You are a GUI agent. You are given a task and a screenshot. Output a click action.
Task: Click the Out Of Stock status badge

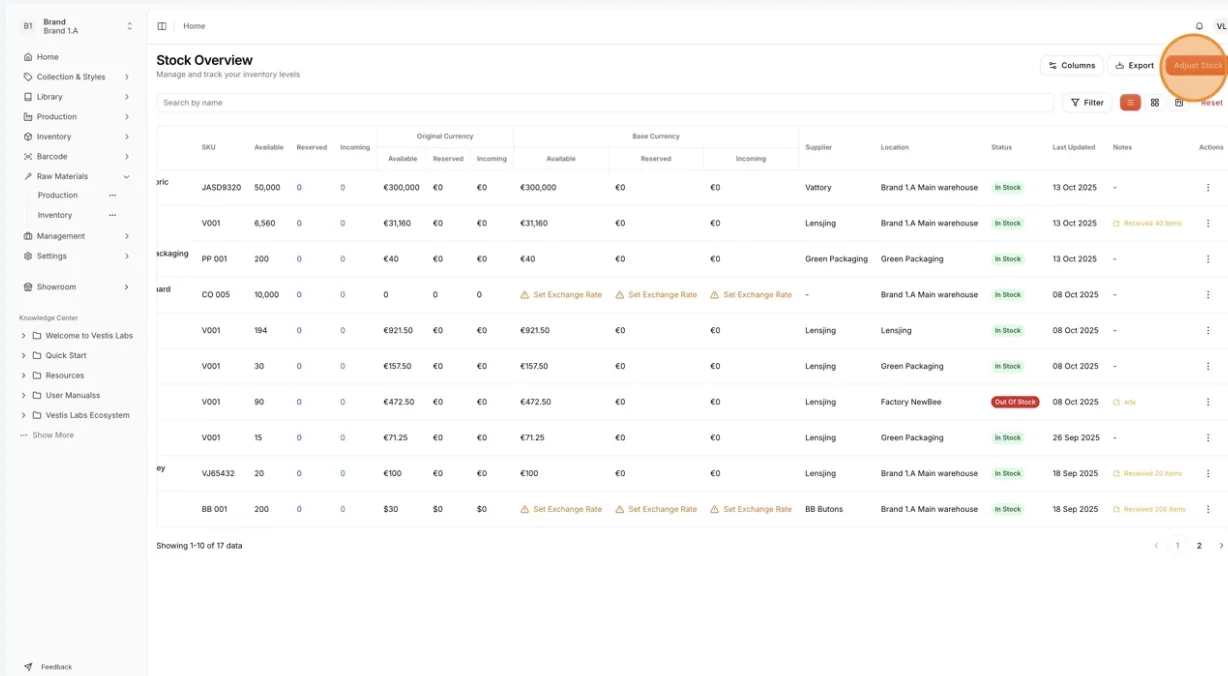tap(1015, 402)
